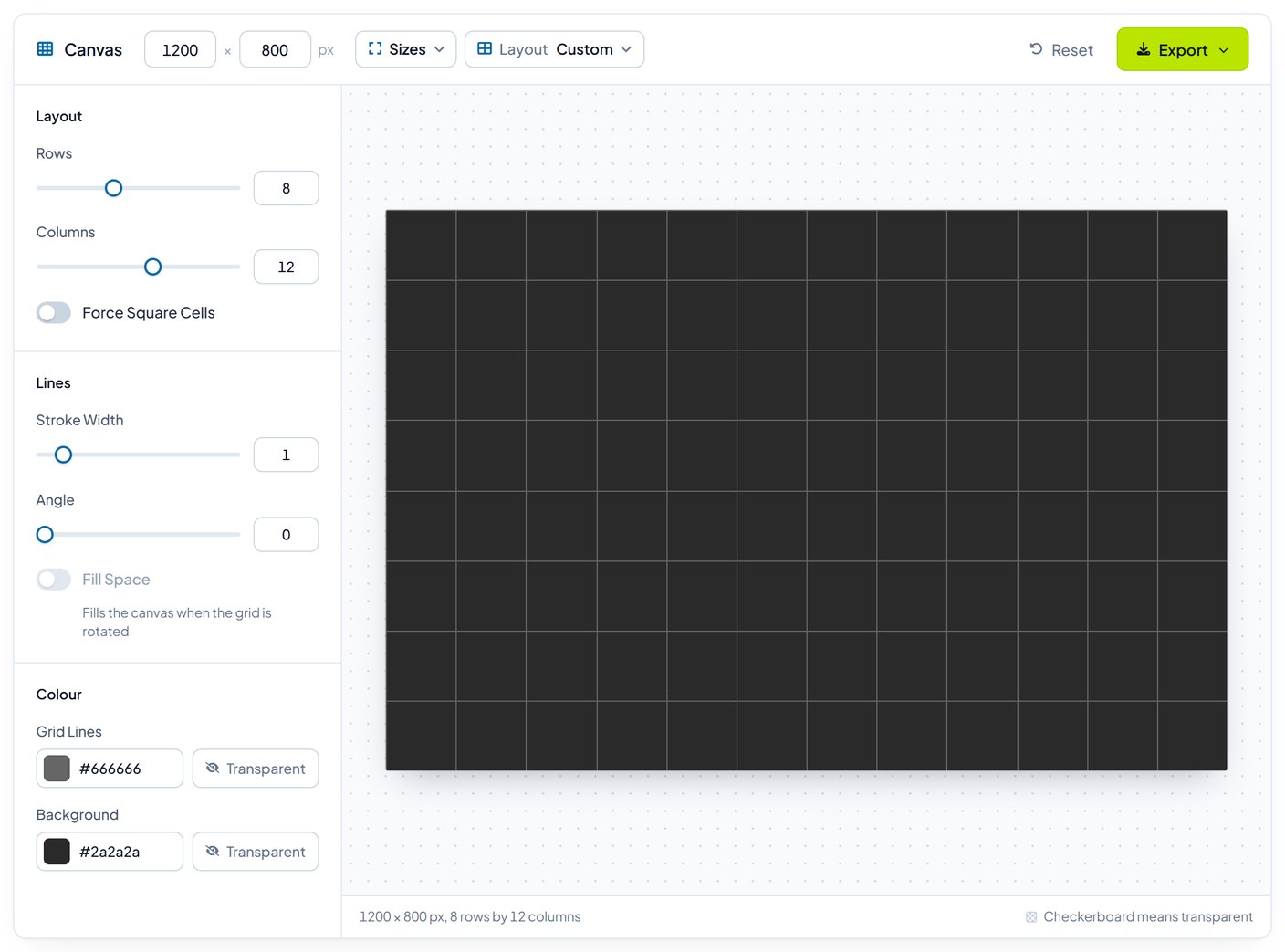Open the Grid Lines colour swatch
This screenshot has width=1285, height=952.
[57, 769]
